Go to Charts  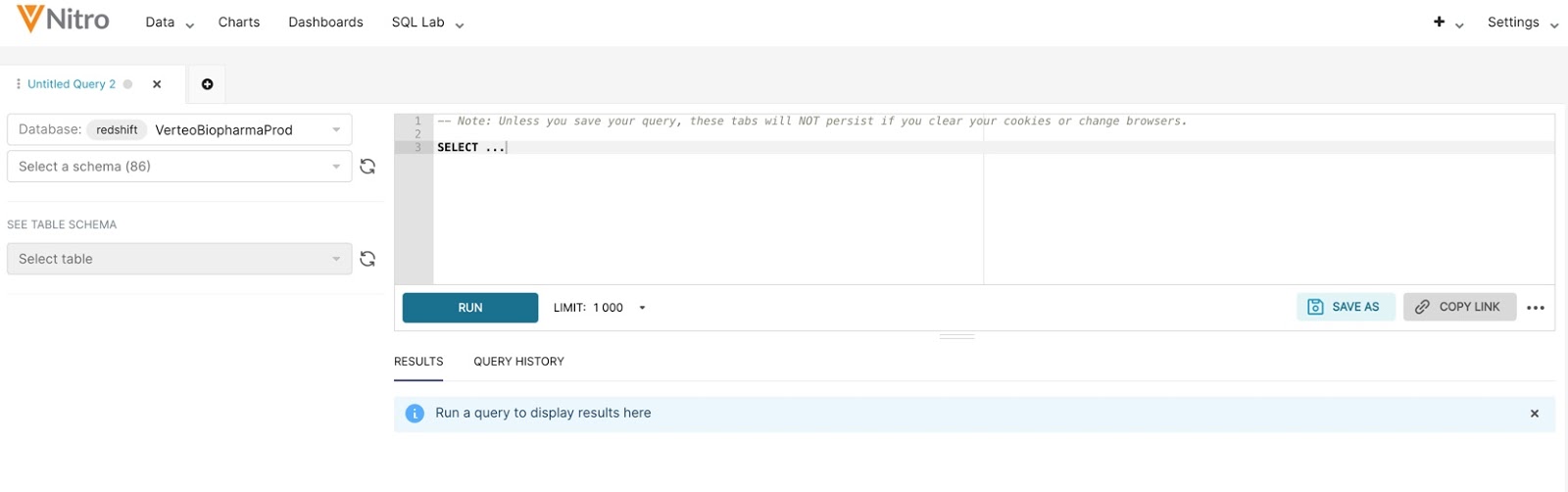pos(239,23)
